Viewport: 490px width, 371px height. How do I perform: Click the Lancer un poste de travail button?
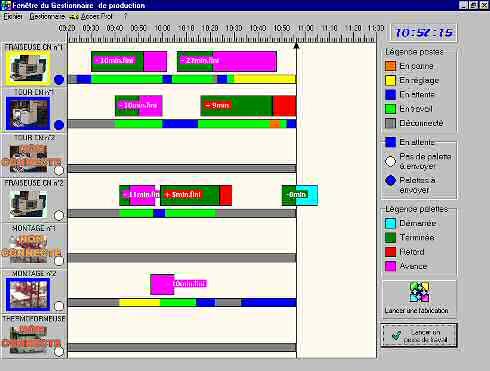419,336
